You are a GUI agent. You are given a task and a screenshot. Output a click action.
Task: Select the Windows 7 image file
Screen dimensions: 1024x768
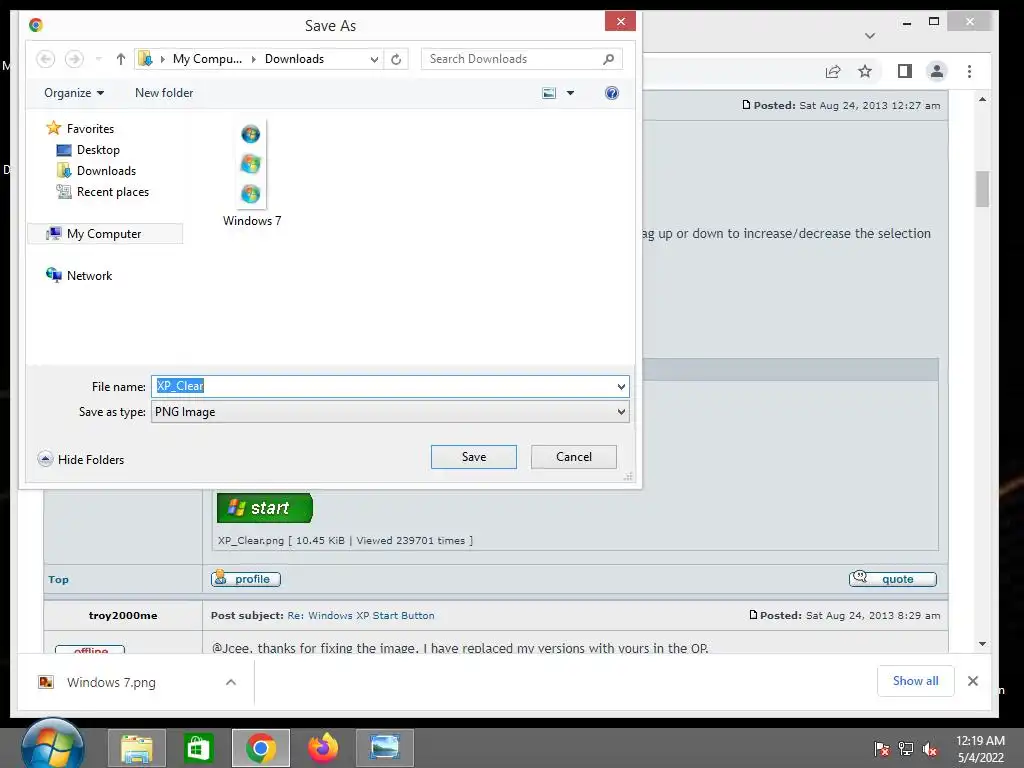point(251,174)
